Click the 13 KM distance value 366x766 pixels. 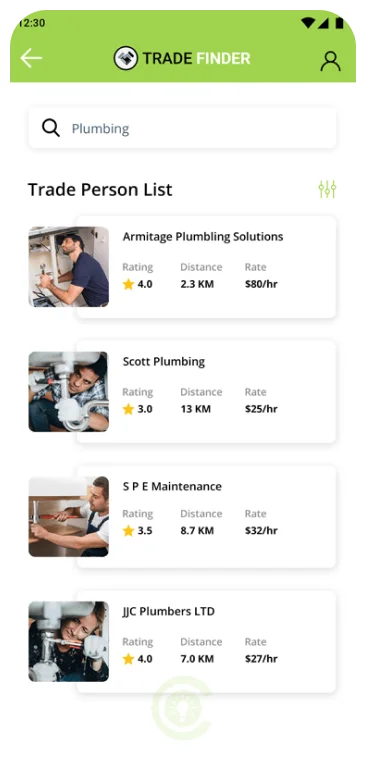pos(195,409)
